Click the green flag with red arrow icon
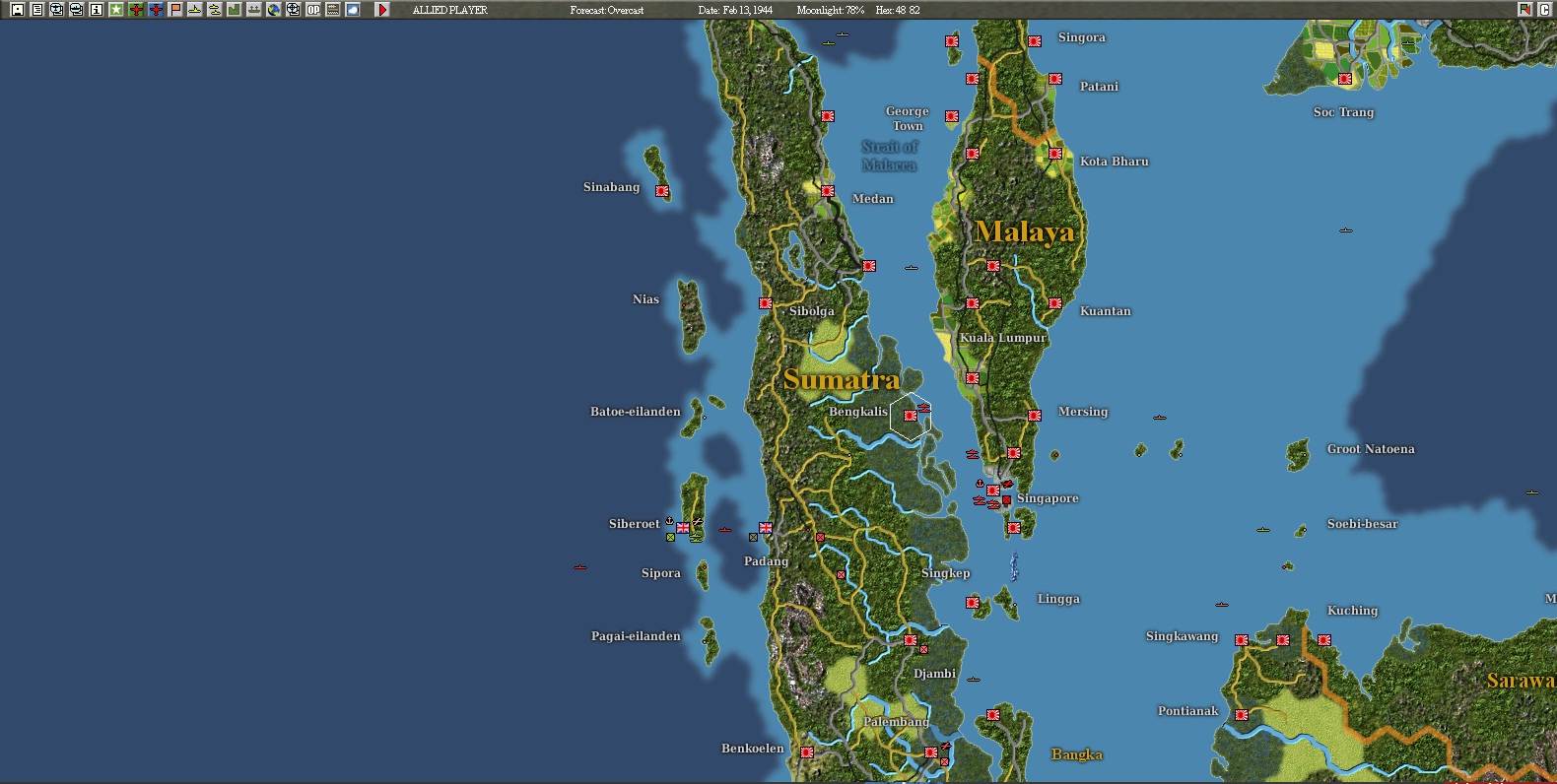 [1525, 10]
